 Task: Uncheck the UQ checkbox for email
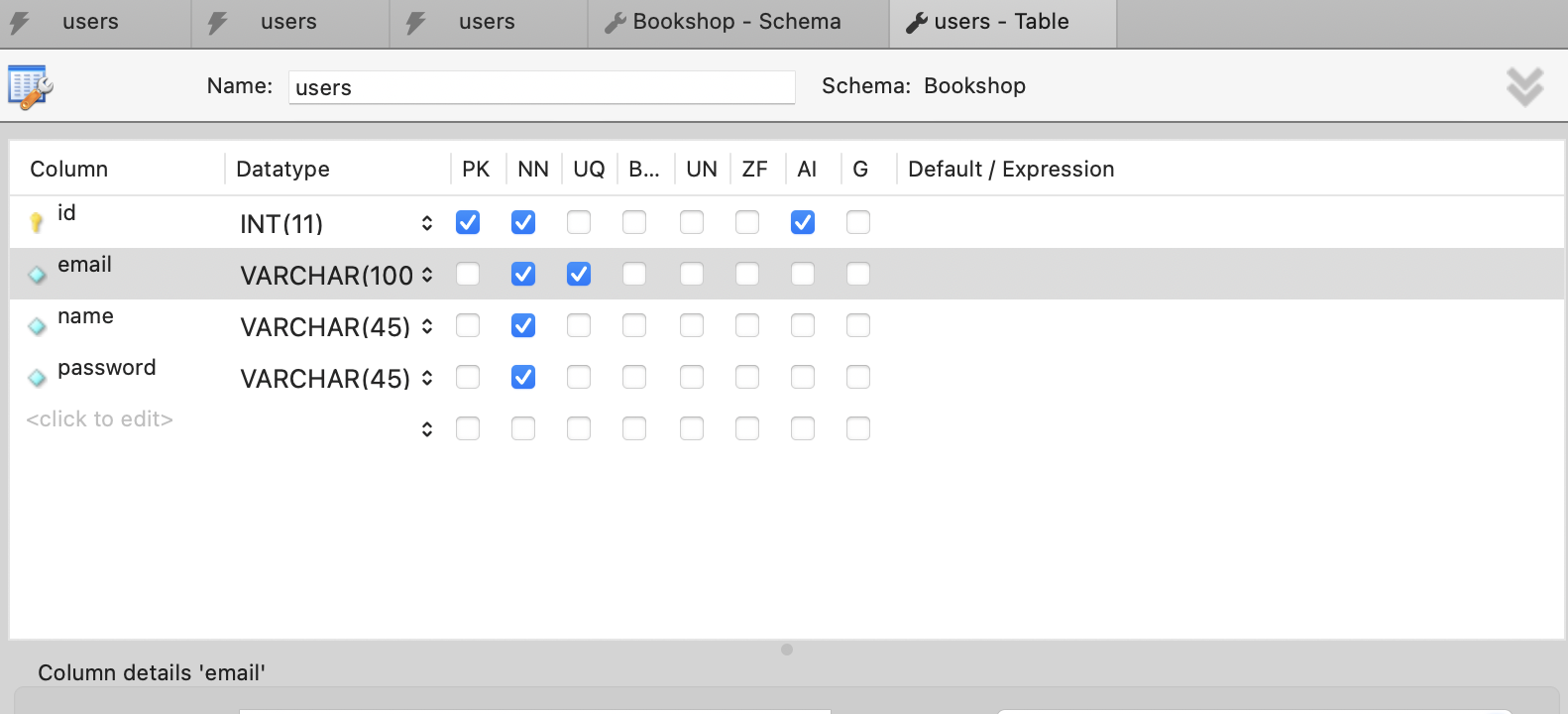[579, 274]
